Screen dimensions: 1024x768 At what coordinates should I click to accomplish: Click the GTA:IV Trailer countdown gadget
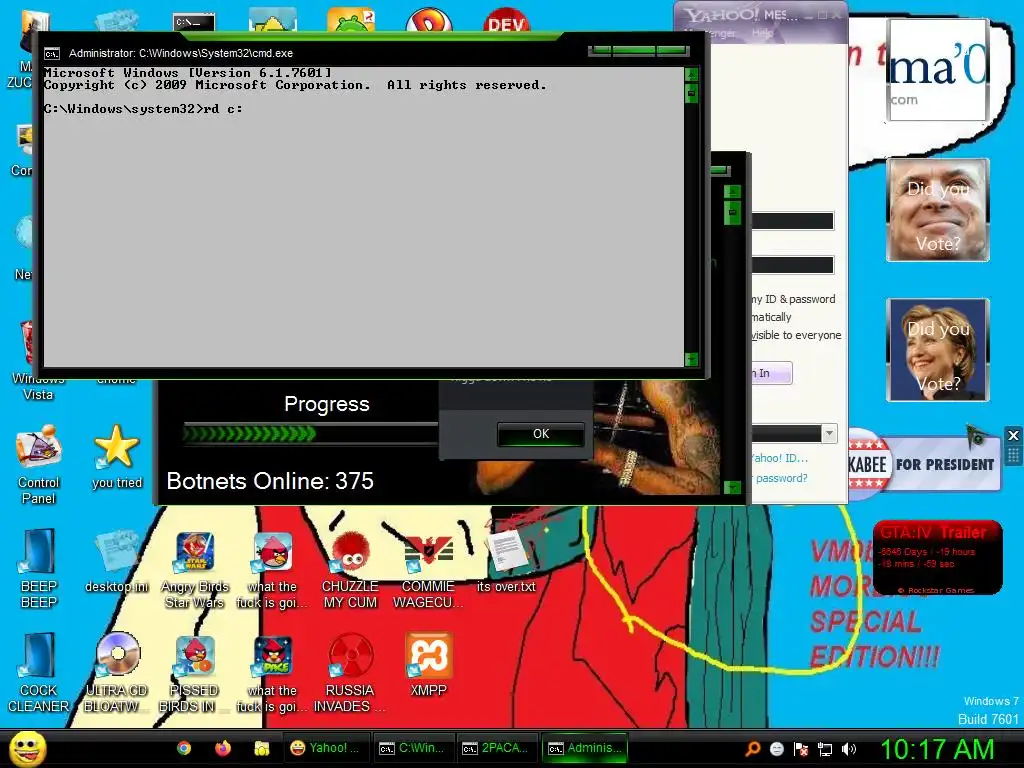coord(937,558)
